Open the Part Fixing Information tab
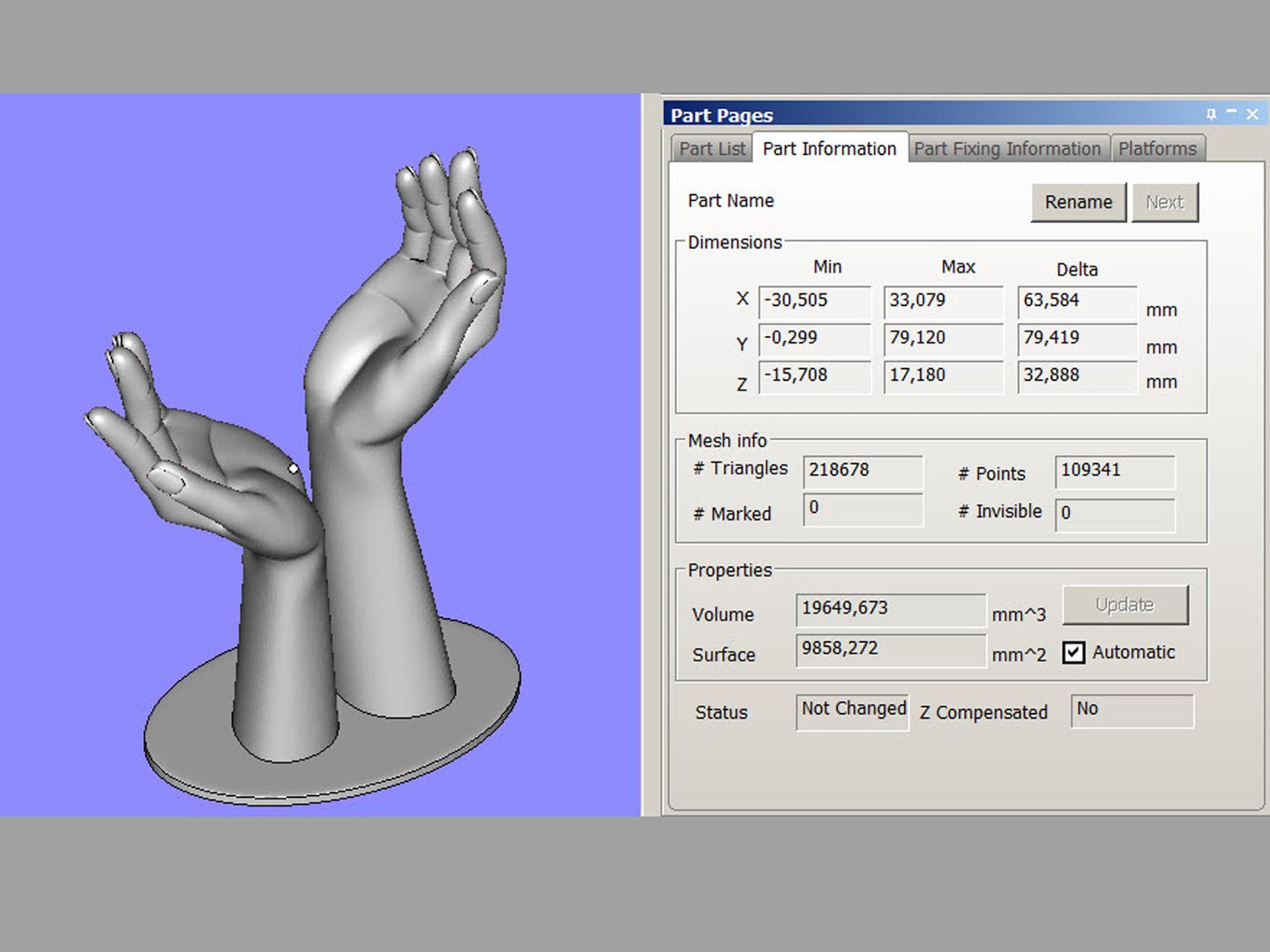Screen dimensions: 1270x952 1007,149
